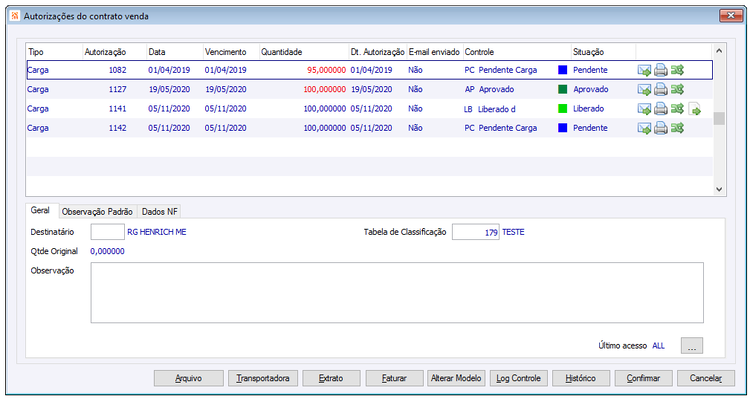Image resolution: width=750 pixels, height=399 pixels.
Task: Click the blue status swatch for authorization 1142
Action: [x=562, y=128]
